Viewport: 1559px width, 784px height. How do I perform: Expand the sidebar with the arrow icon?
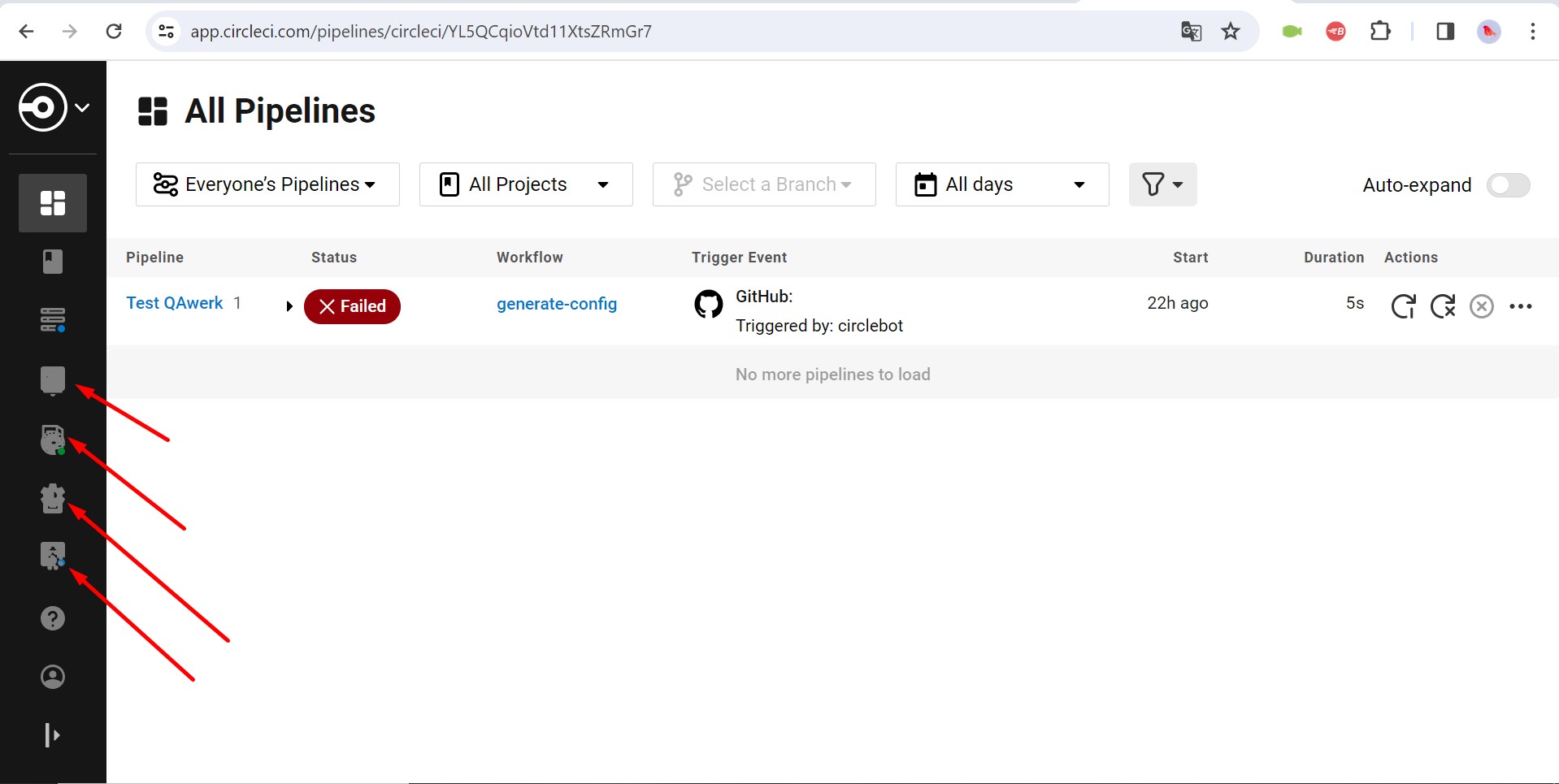click(x=53, y=735)
